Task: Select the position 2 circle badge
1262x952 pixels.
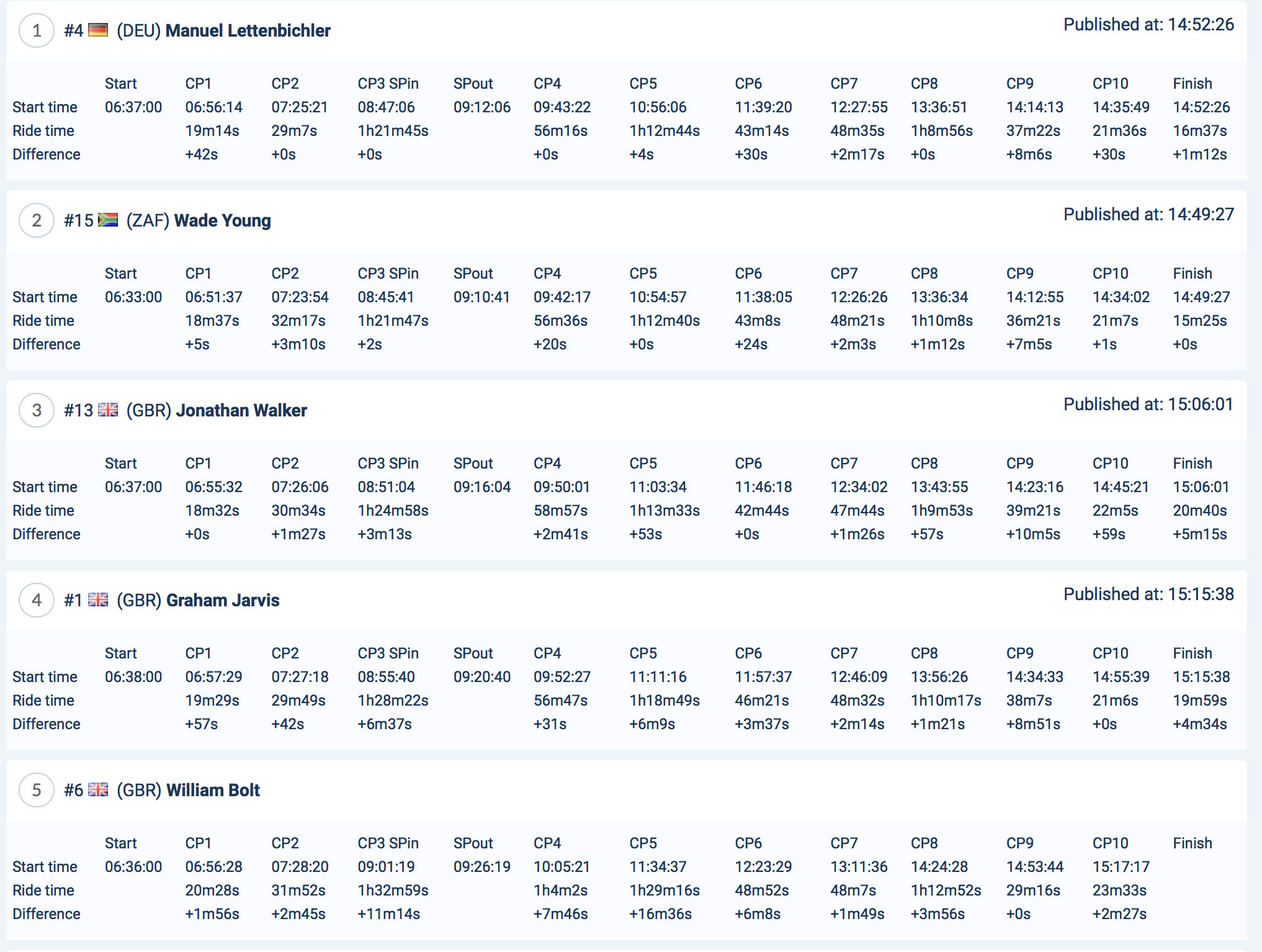Action: point(37,220)
